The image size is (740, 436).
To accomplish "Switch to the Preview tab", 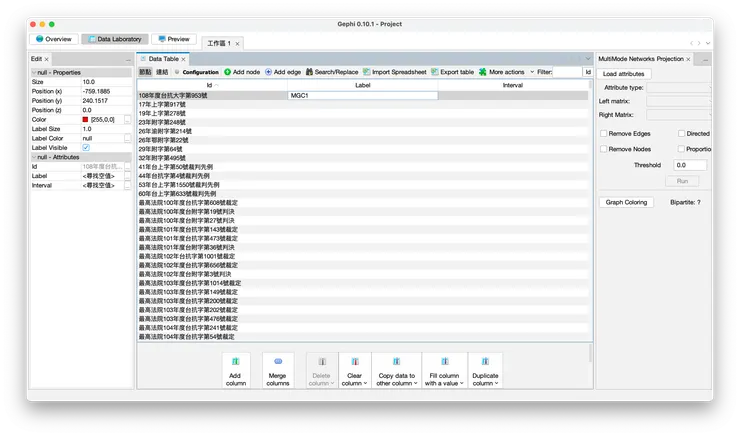I will pos(174,39).
